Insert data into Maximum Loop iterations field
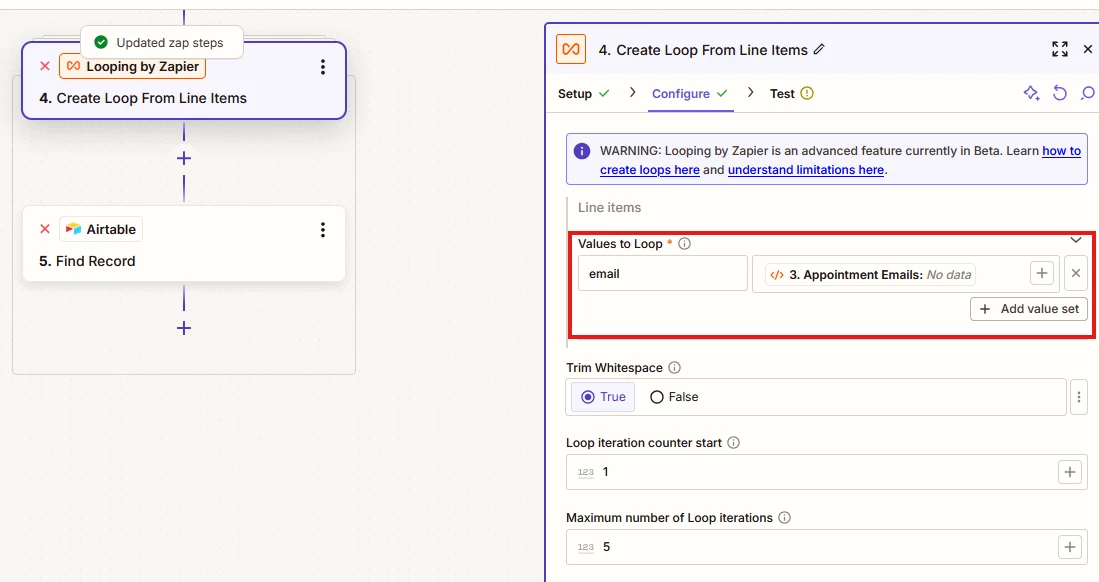 point(1070,547)
